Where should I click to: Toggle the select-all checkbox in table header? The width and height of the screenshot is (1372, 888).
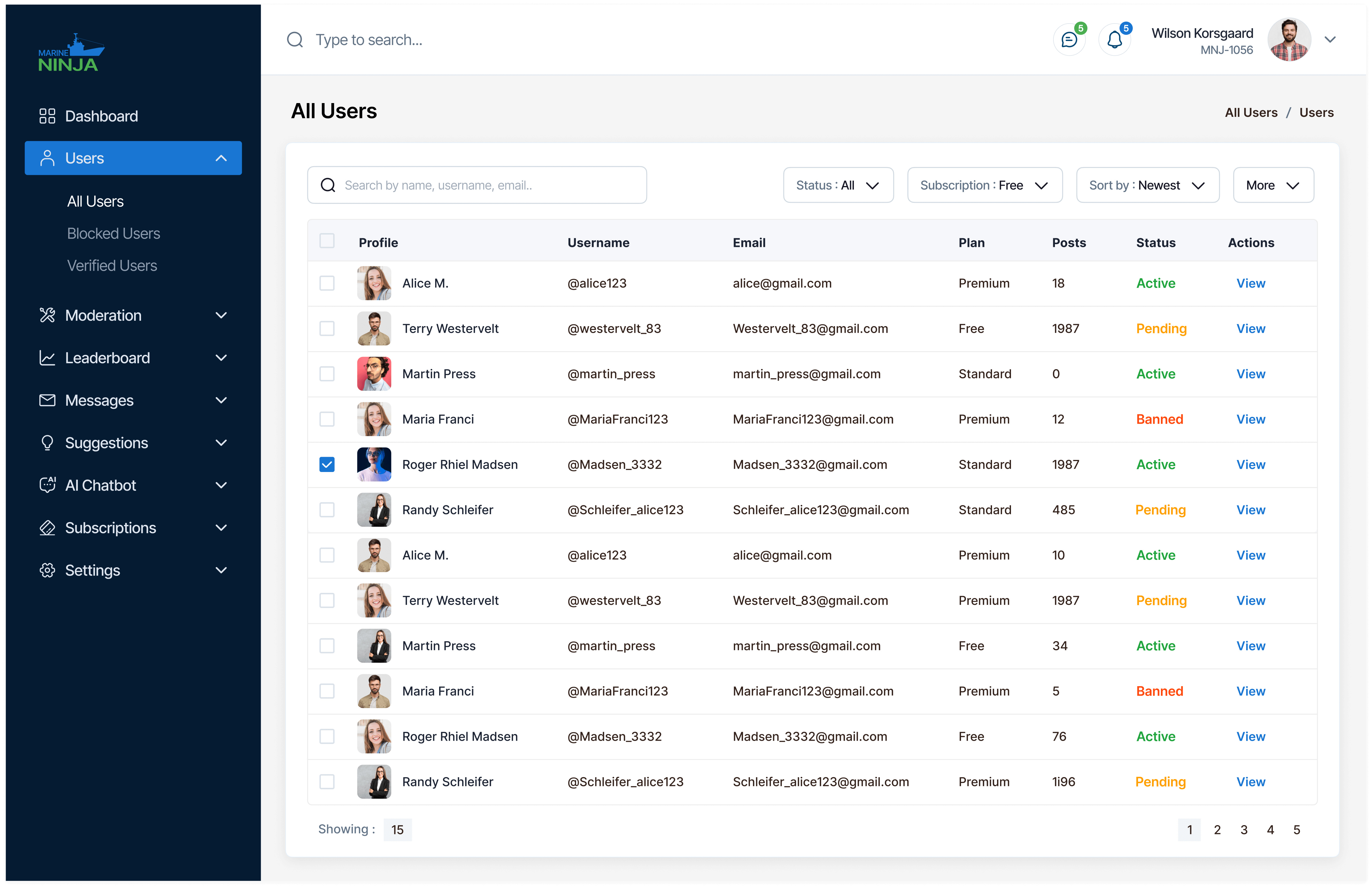[327, 241]
